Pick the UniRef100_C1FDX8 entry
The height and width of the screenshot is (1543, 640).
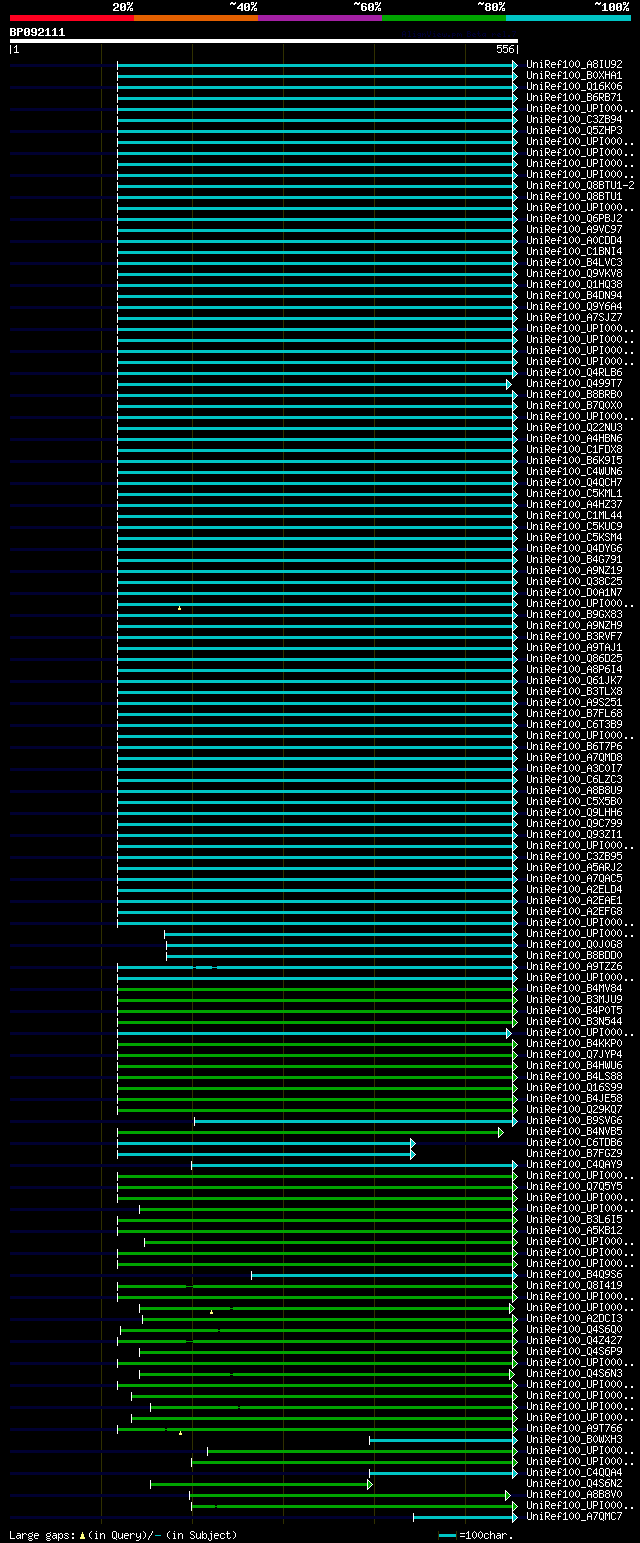click(x=574, y=450)
